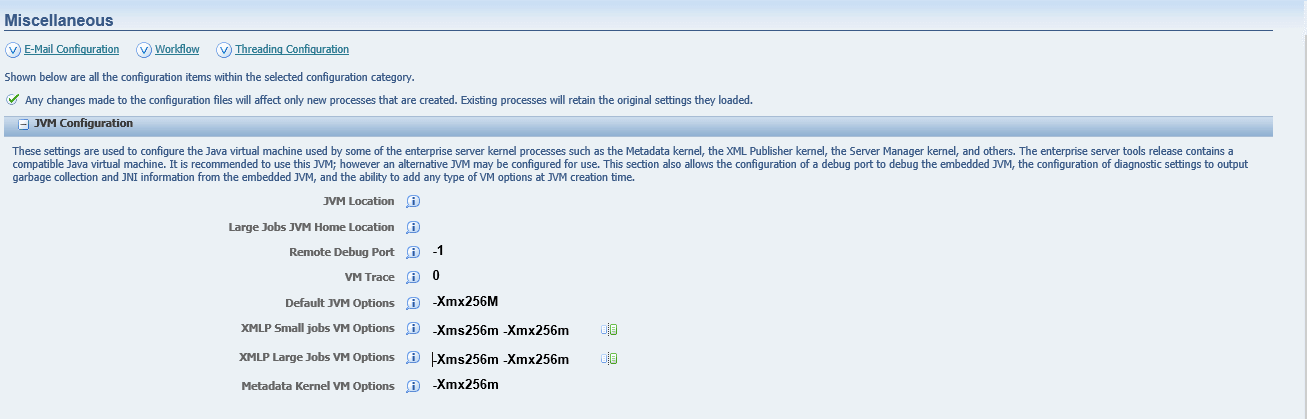Click the VM Trace info icon

413,278
